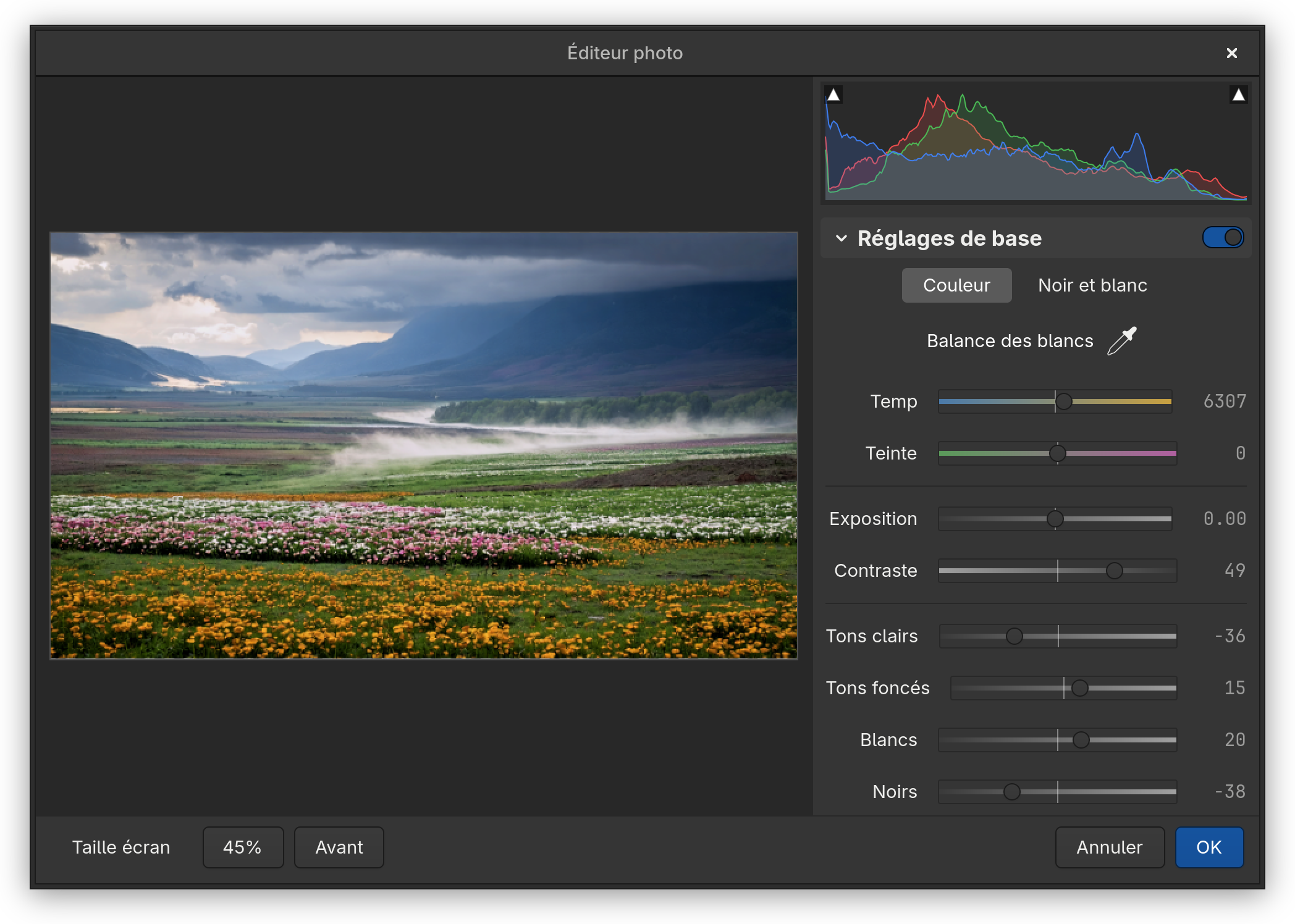Confirm edits with the OK button

pos(1209,847)
